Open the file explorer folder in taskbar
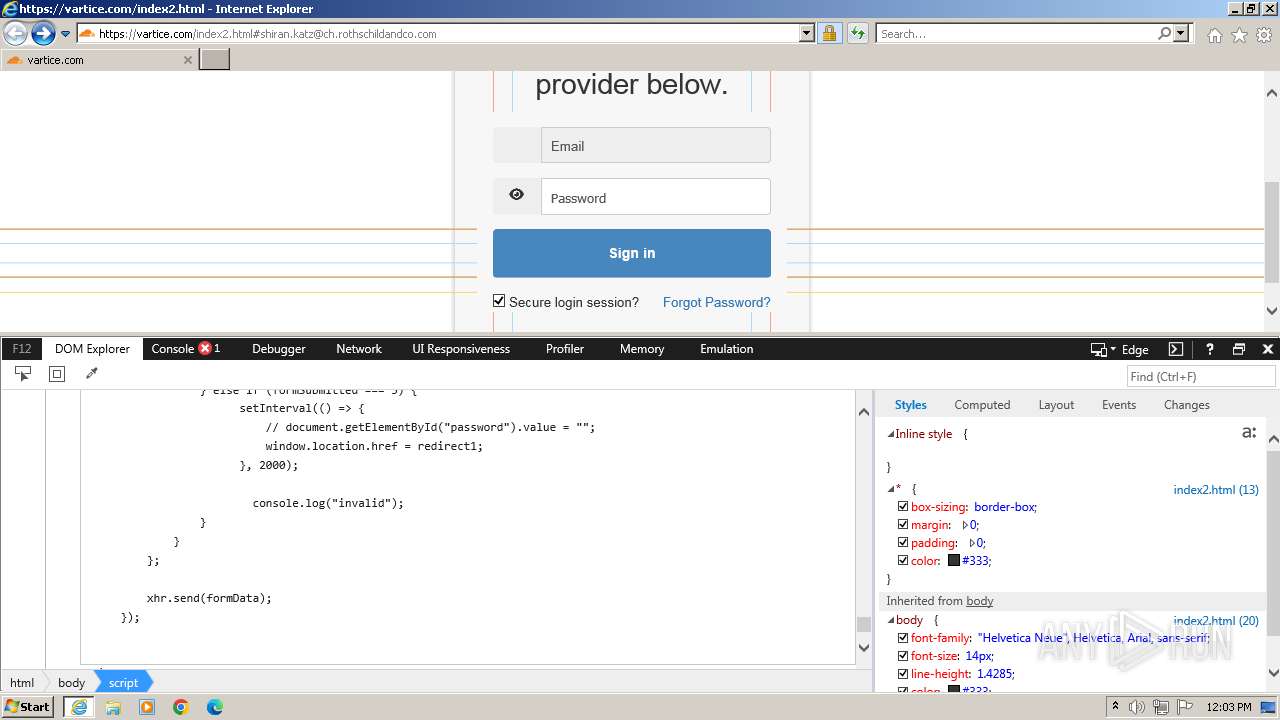The height and width of the screenshot is (720, 1280). tap(113, 707)
